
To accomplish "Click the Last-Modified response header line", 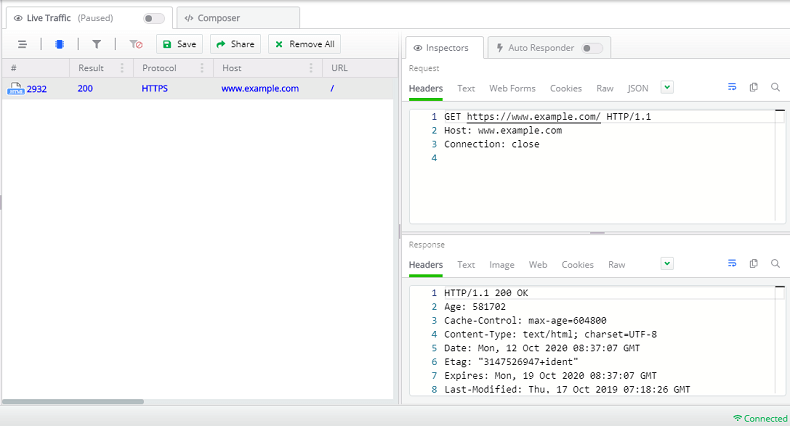I will pos(567,390).
